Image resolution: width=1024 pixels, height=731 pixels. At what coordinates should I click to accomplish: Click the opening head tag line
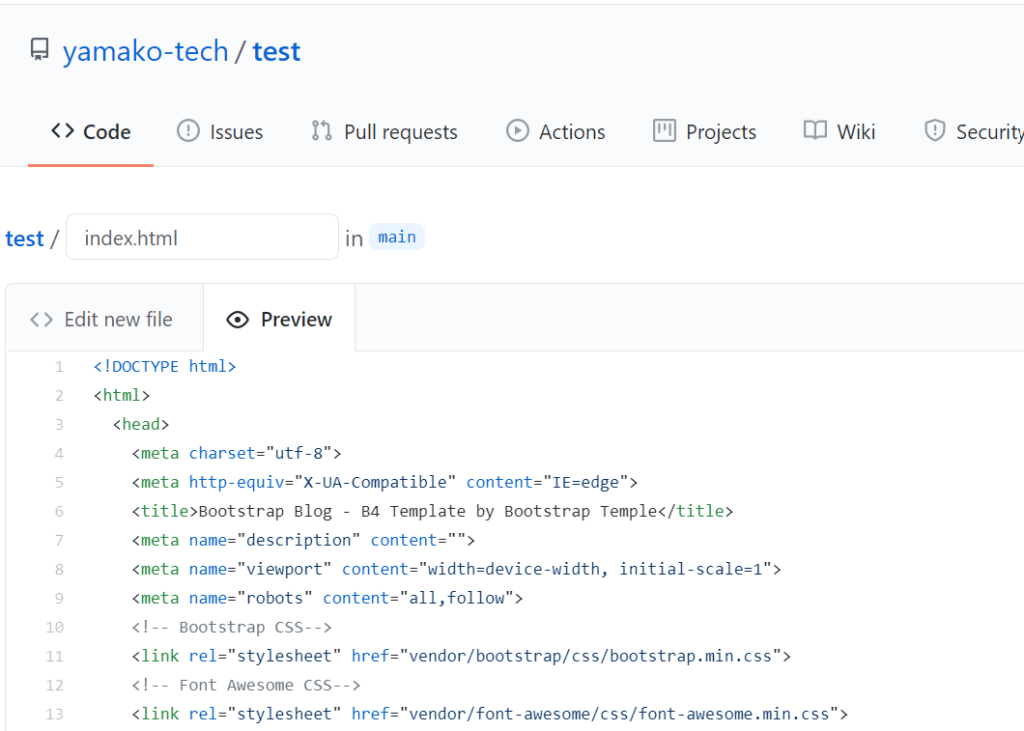(x=141, y=424)
